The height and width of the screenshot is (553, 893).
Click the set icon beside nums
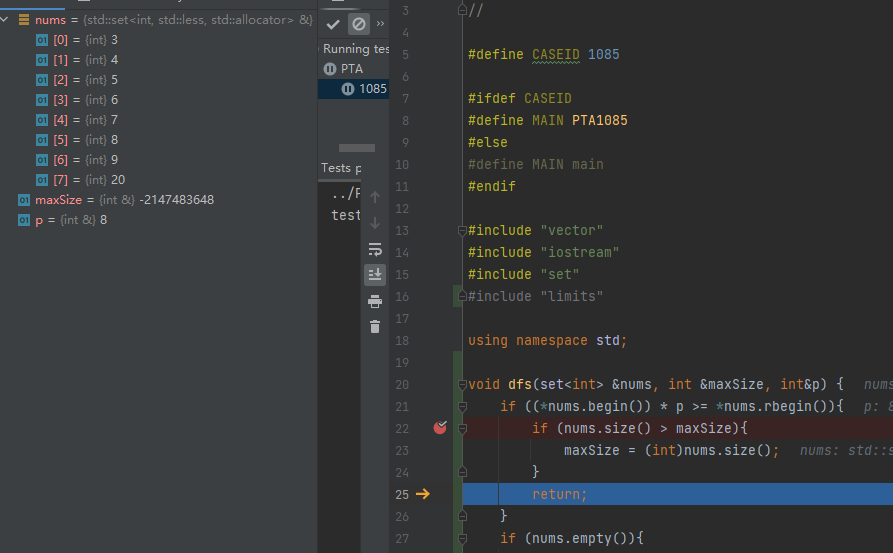[x=24, y=20]
